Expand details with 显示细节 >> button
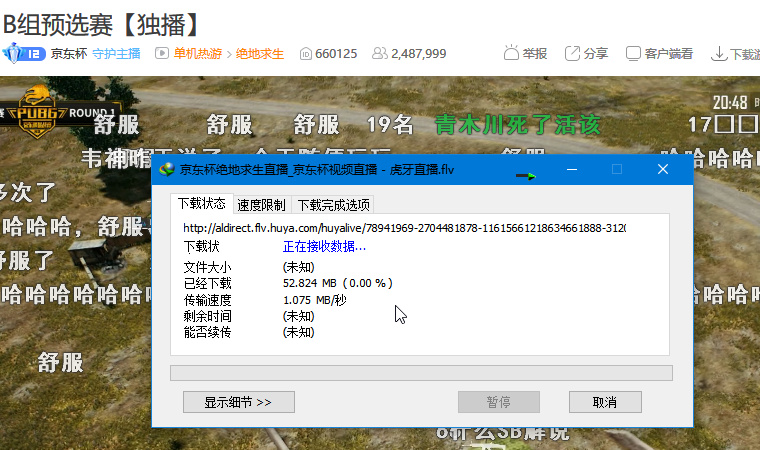 click(238, 402)
